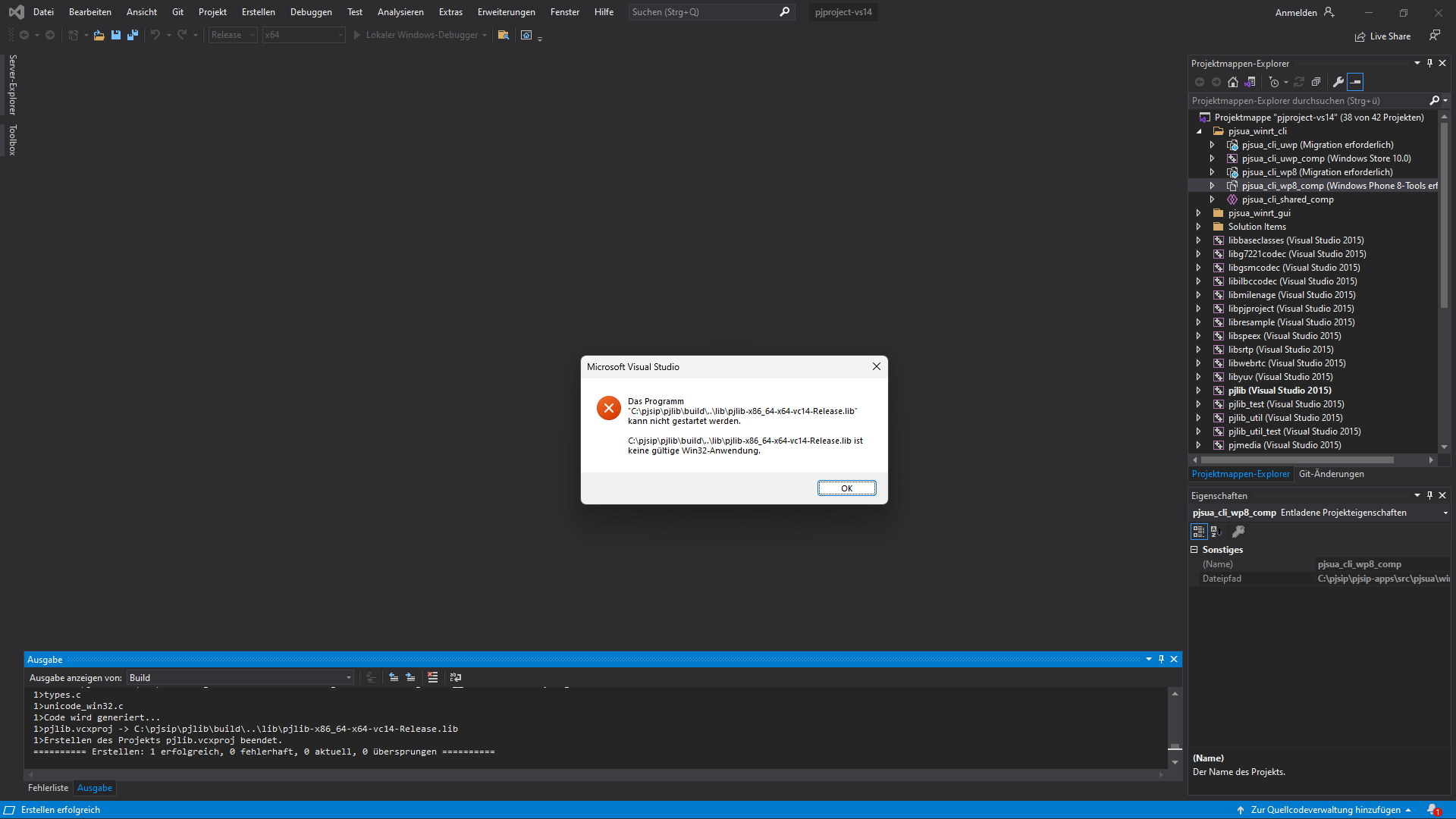Screen dimensions: 1456x819
Task: Select the pjsua_cli_shared_comp item
Action: (x=1288, y=199)
